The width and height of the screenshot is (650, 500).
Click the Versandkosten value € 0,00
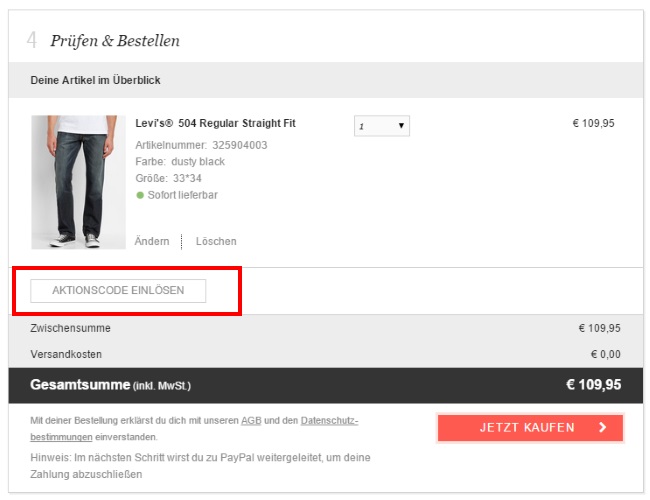[606, 354]
